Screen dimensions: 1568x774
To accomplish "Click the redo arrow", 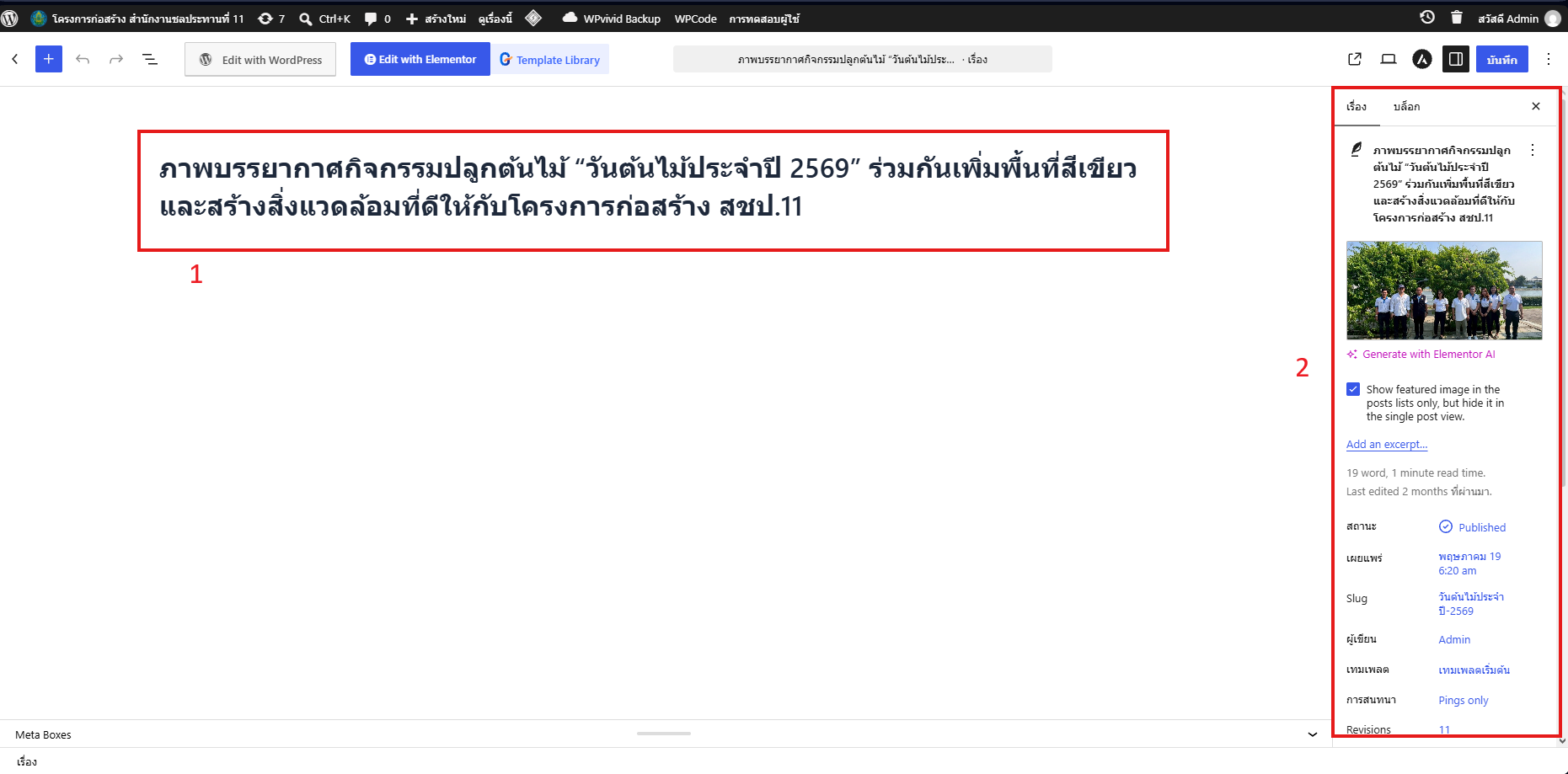I will pyautogui.click(x=116, y=59).
